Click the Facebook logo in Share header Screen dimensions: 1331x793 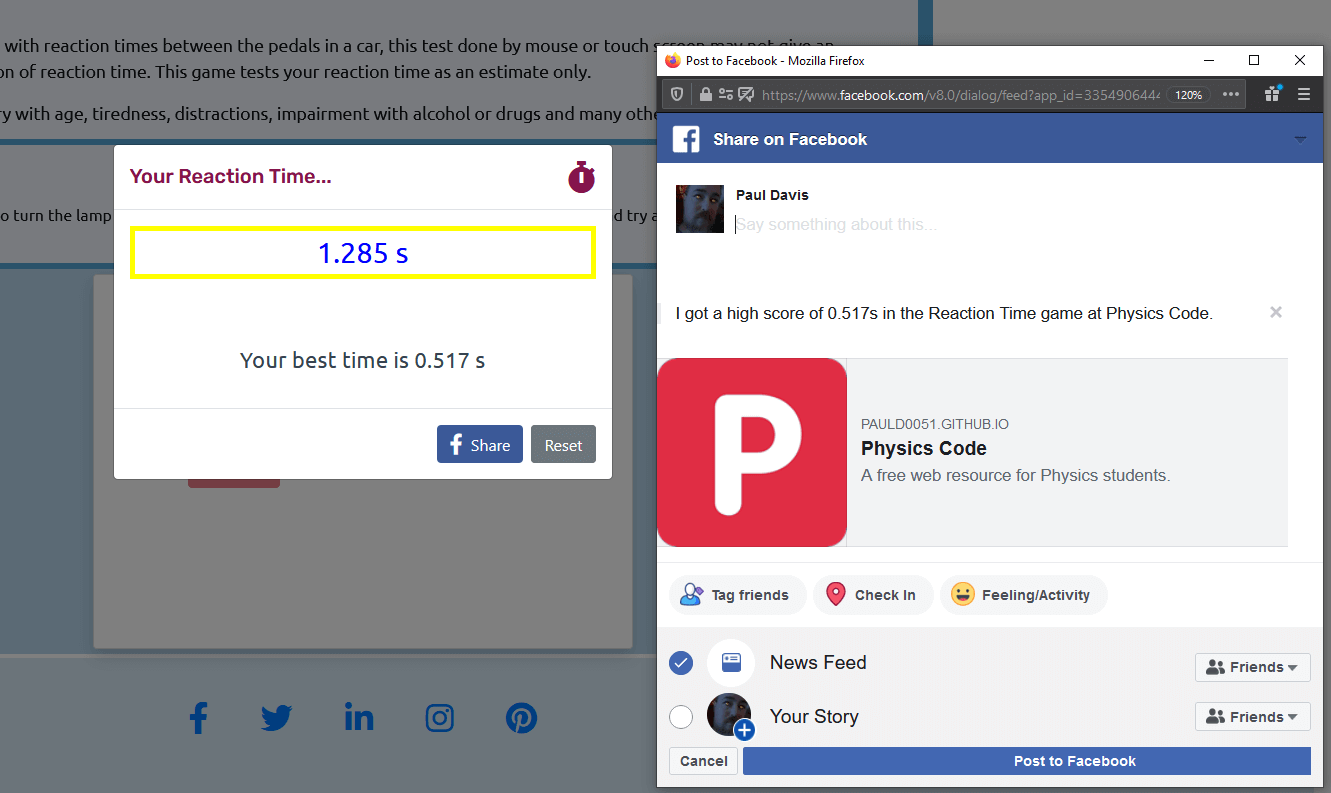(686, 139)
